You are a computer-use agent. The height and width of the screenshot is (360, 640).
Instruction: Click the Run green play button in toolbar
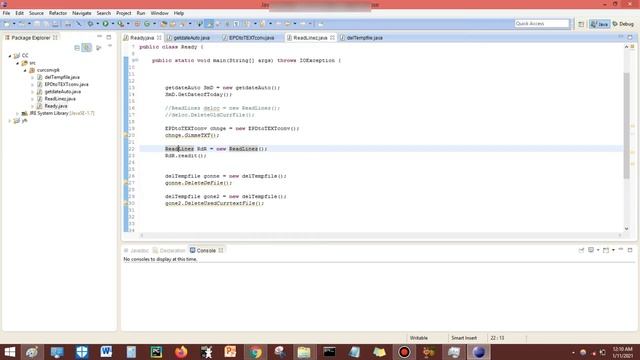(105, 24)
